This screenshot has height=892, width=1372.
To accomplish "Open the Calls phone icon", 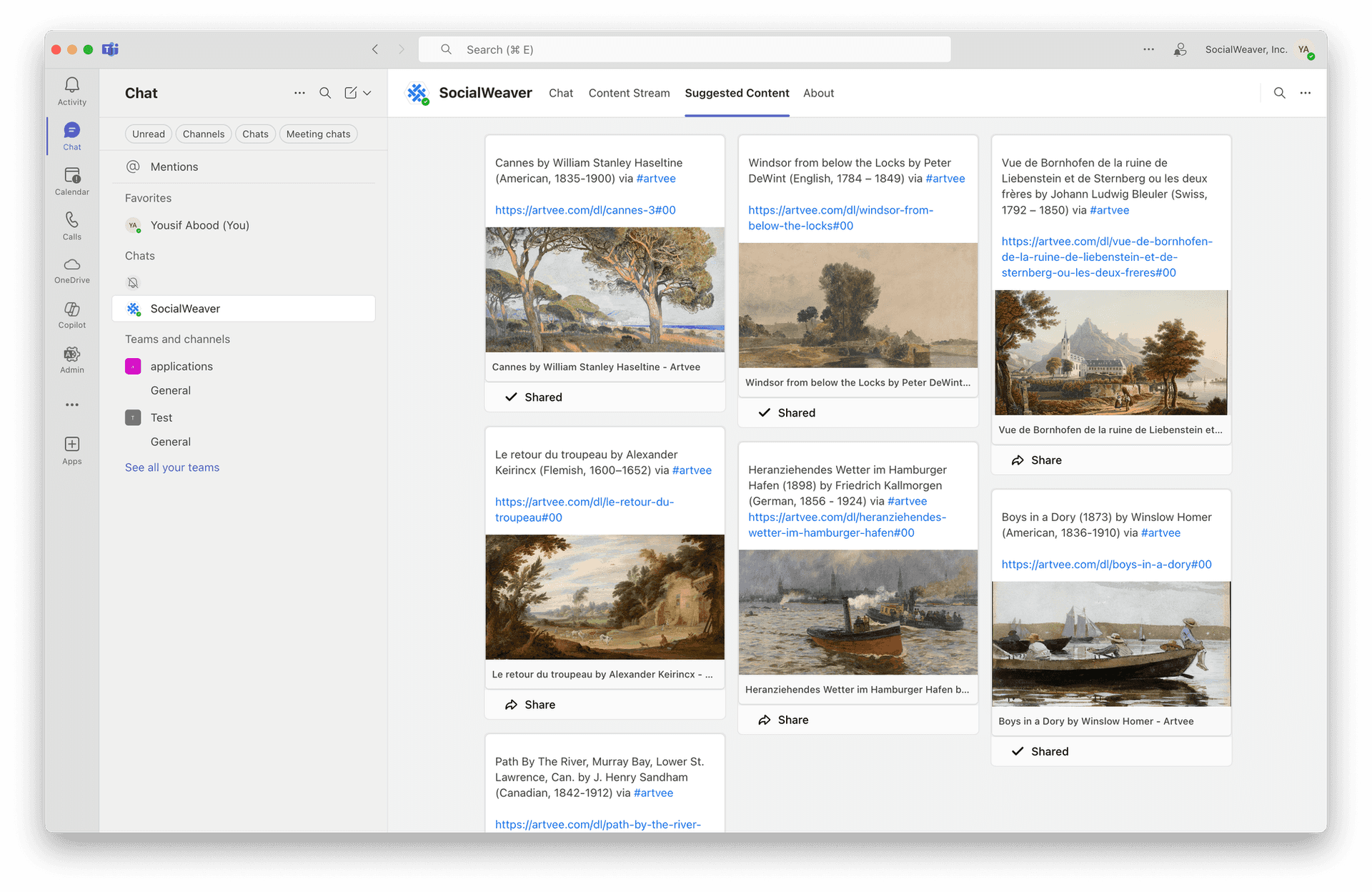I will click(x=71, y=220).
